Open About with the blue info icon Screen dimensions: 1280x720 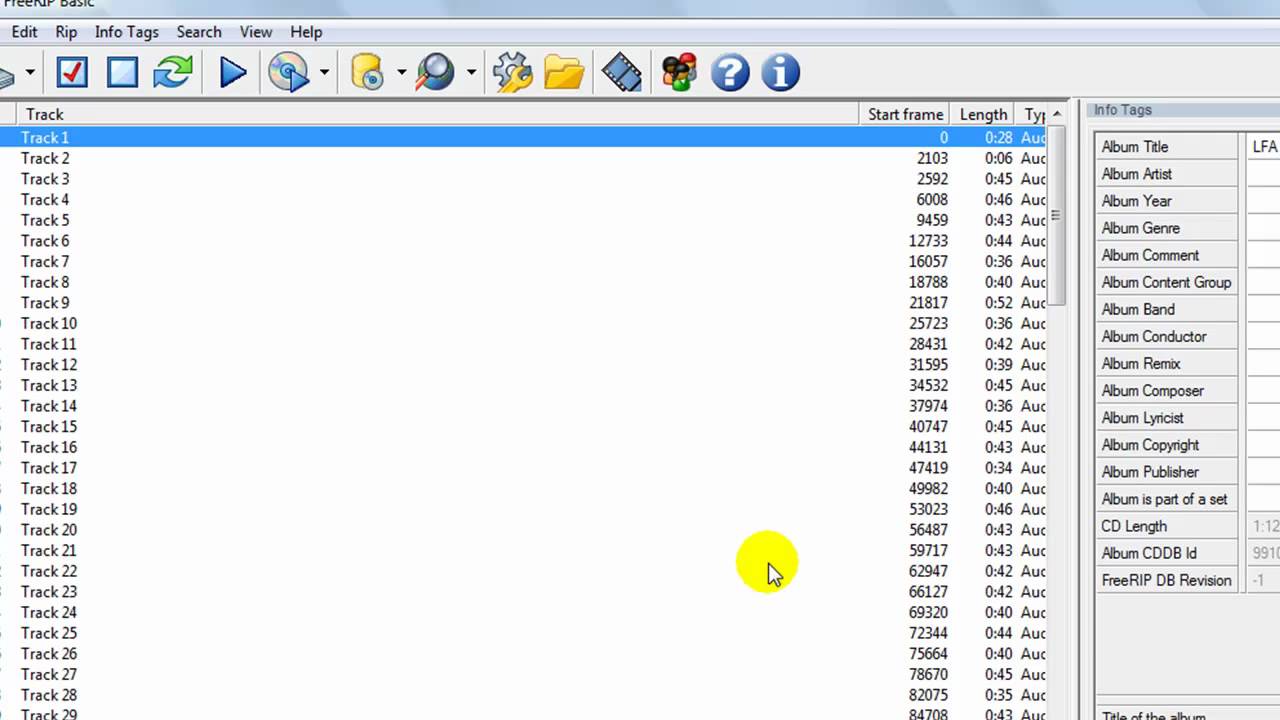tap(780, 72)
